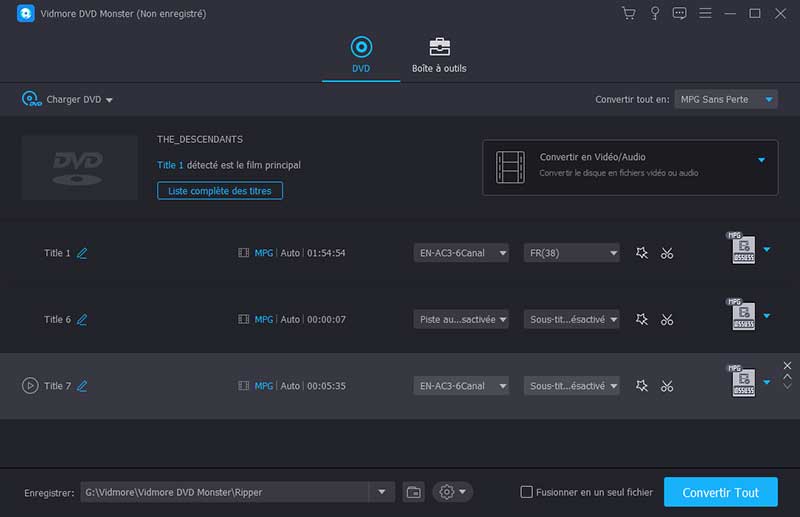Switch to the Boîte à outils tab
Image resolution: width=800 pixels, height=517 pixels.
(x=439, y=56)
